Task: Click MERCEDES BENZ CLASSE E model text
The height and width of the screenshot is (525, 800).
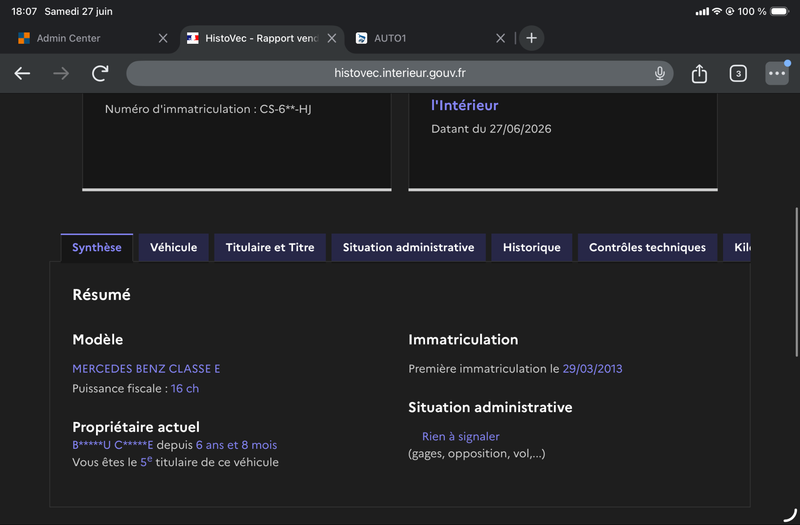Action: pyautogui.click(x=146, y=369)
